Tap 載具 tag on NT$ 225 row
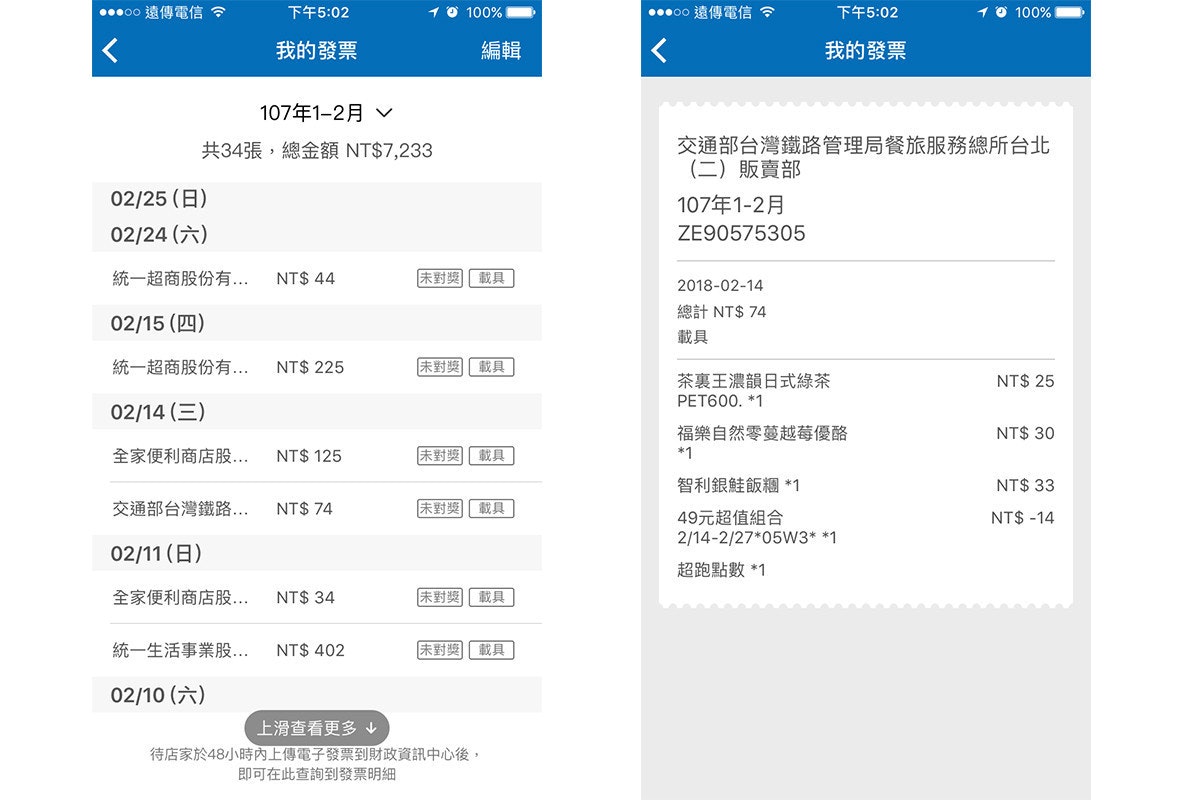Image resolution: width=1200 pixels, height=800 pixels. tap(491, 367)
